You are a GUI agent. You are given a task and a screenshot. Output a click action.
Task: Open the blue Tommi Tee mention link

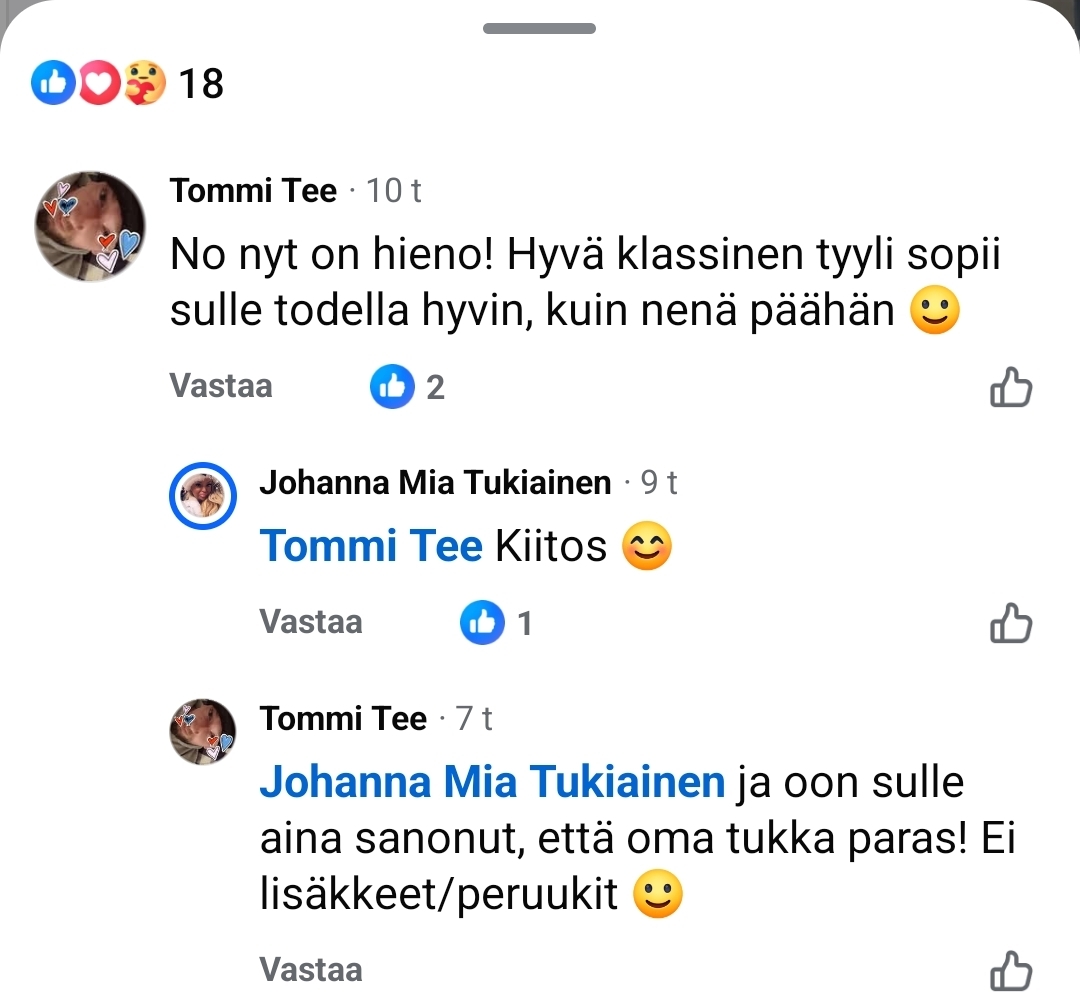pyautogui.click(x=370, y=547)
